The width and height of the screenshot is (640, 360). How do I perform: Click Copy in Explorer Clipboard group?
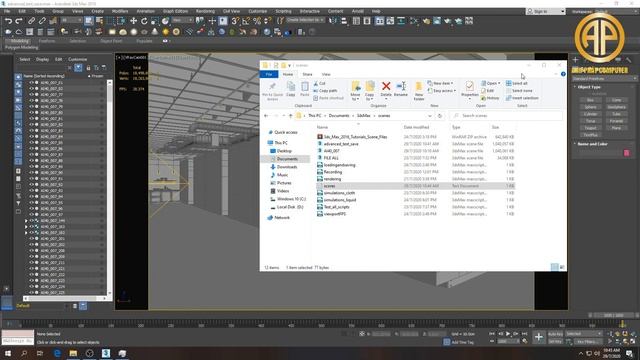coord(291,89)
